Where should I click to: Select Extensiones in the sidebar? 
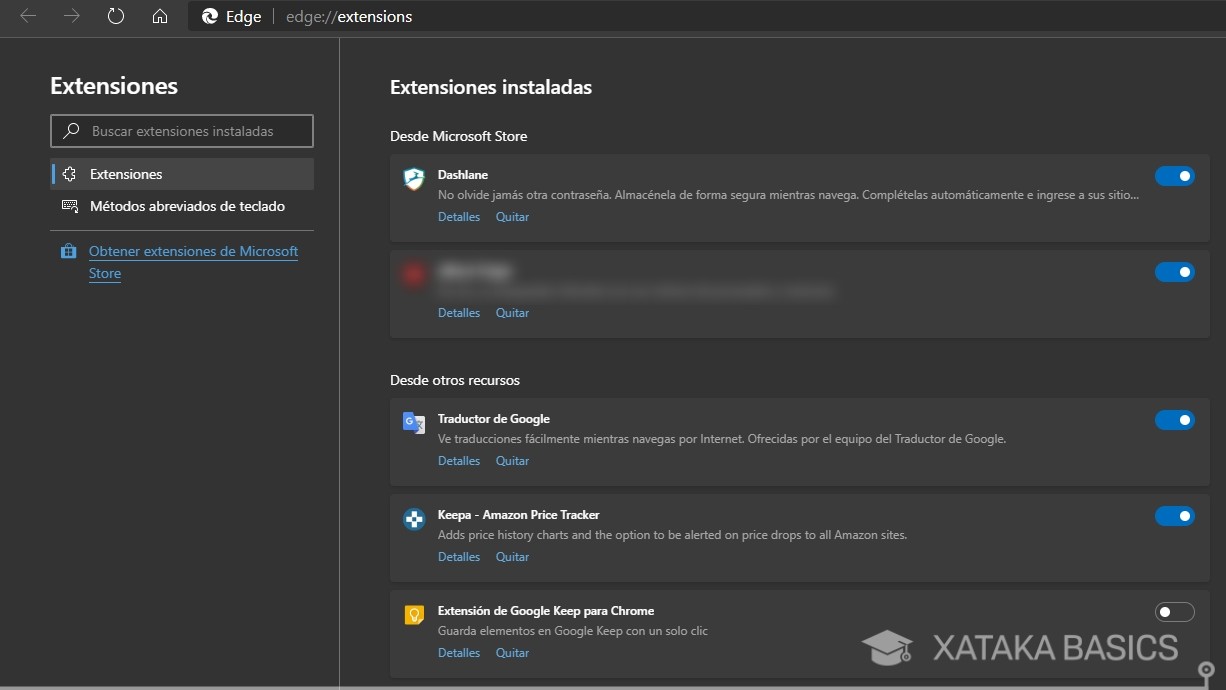click(x=126, y=173)
